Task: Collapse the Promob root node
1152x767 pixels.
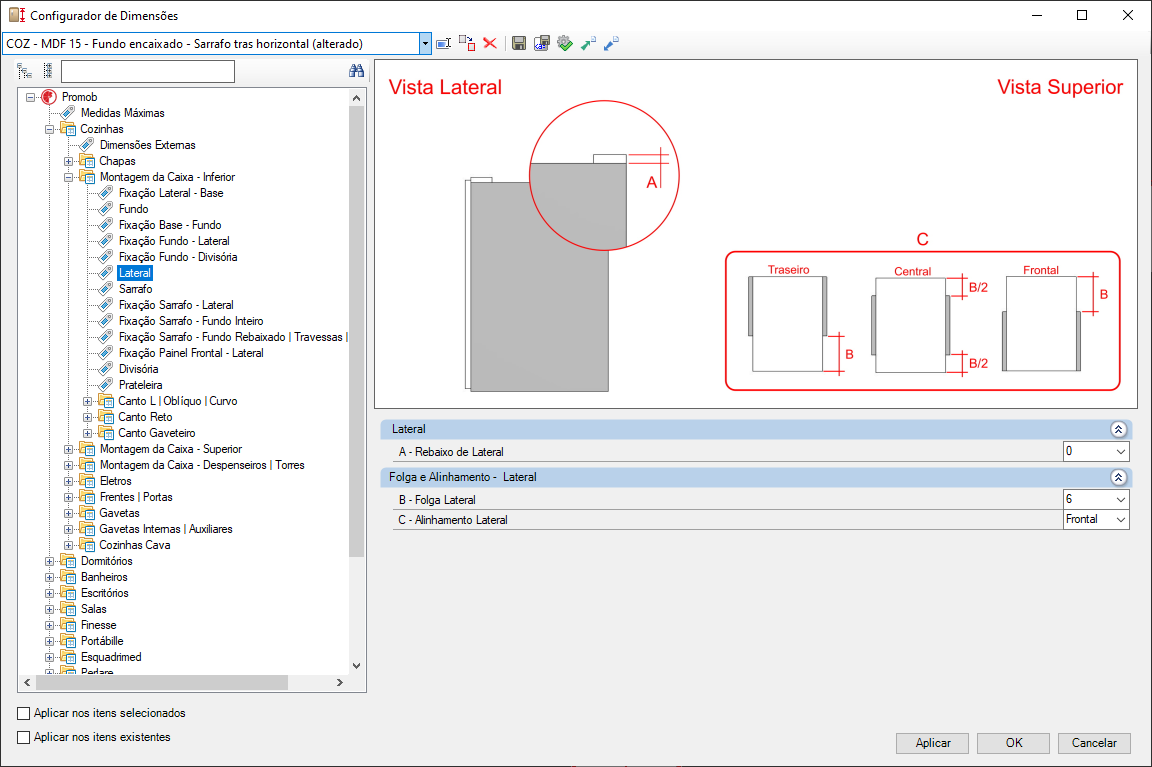Action: coord(30,97)
